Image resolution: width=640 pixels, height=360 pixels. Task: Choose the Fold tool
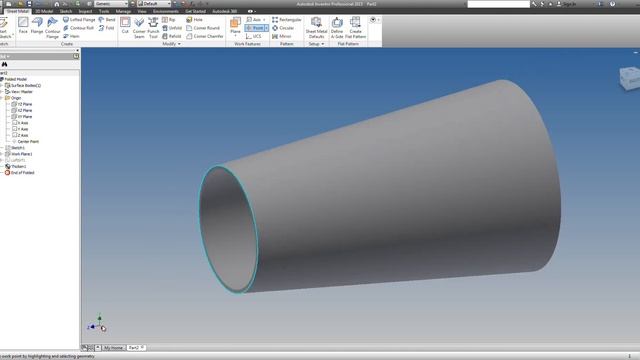[x=107, y=28]
